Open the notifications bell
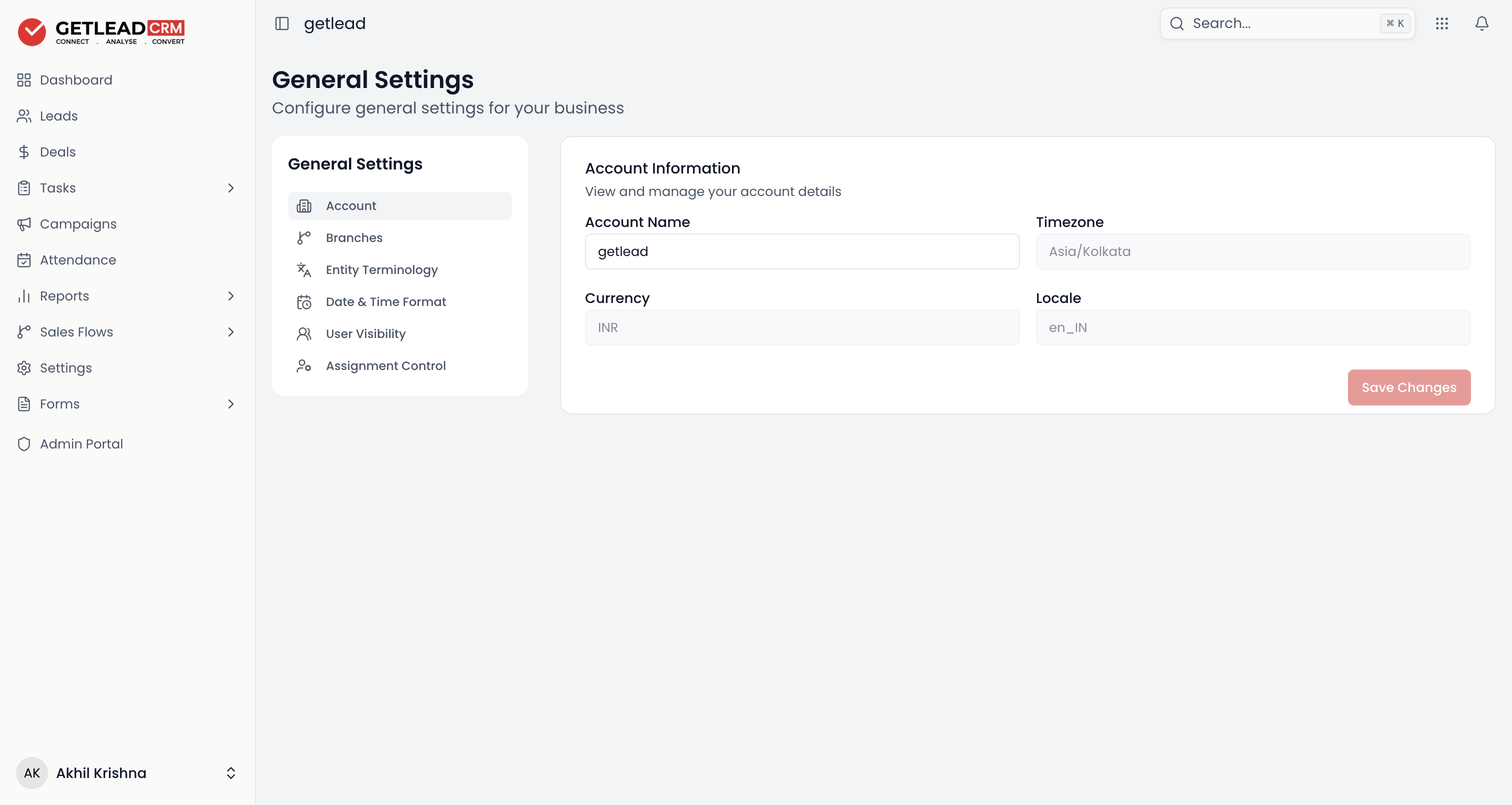Viewport: 1512px width, 805px height. click(x=1481, y=23)
